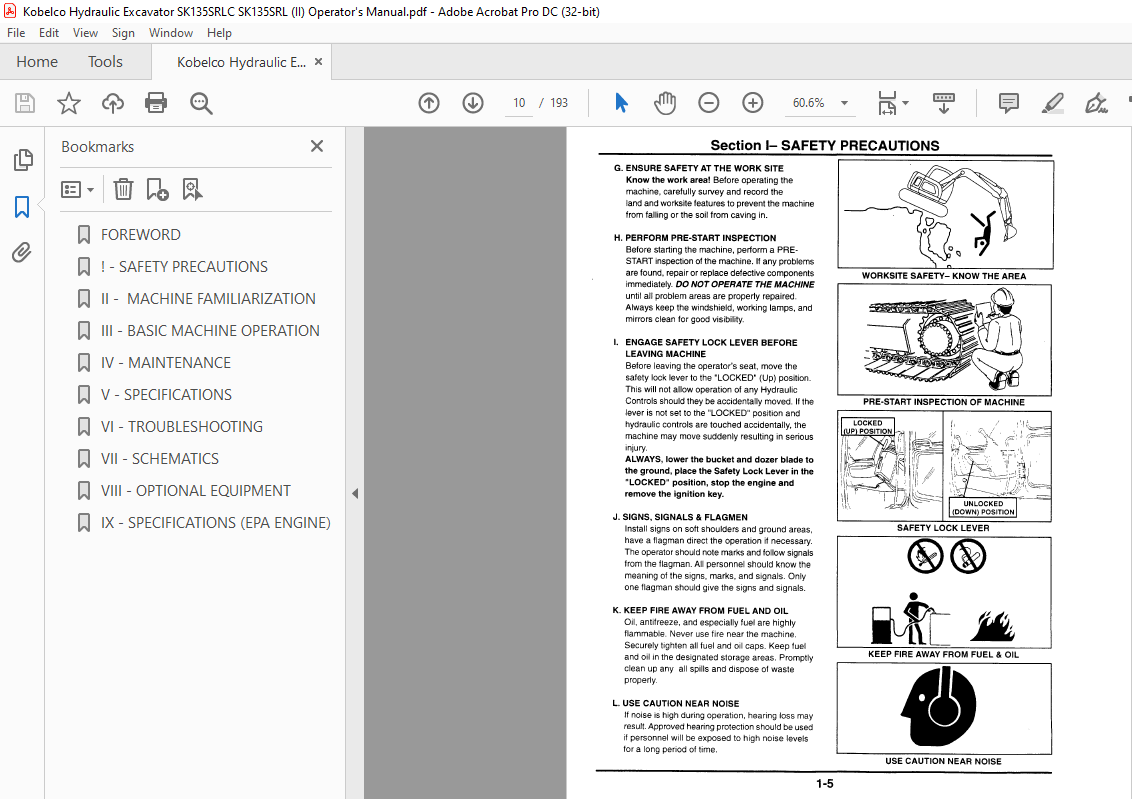
Task: Click the Safety Lock Lever diagram
Action: coord(944,466)
